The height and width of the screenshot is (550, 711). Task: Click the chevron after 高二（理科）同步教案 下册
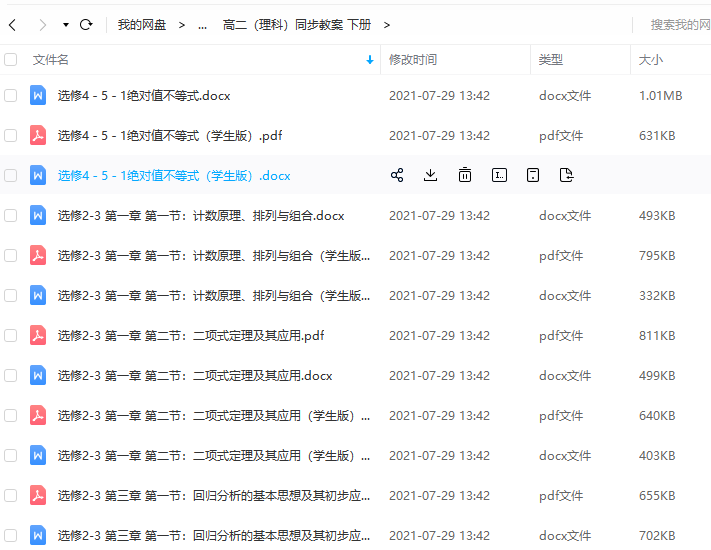tap(387, 24)
